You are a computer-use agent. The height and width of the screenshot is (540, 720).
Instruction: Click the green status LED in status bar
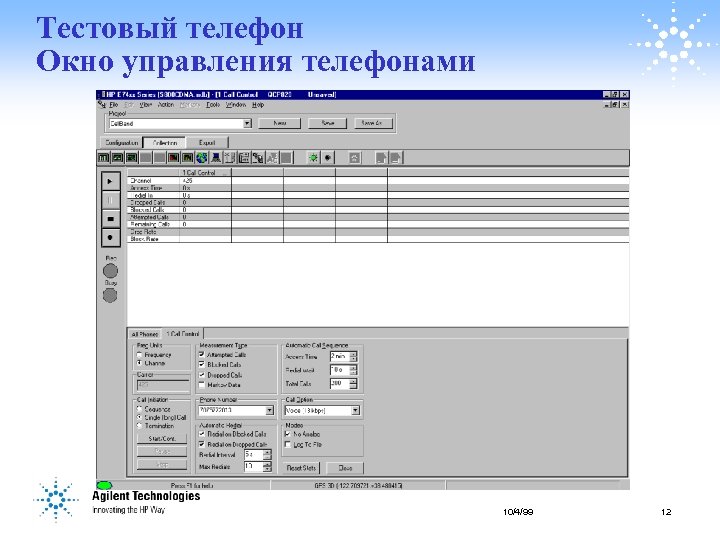[x=104, y=485]
